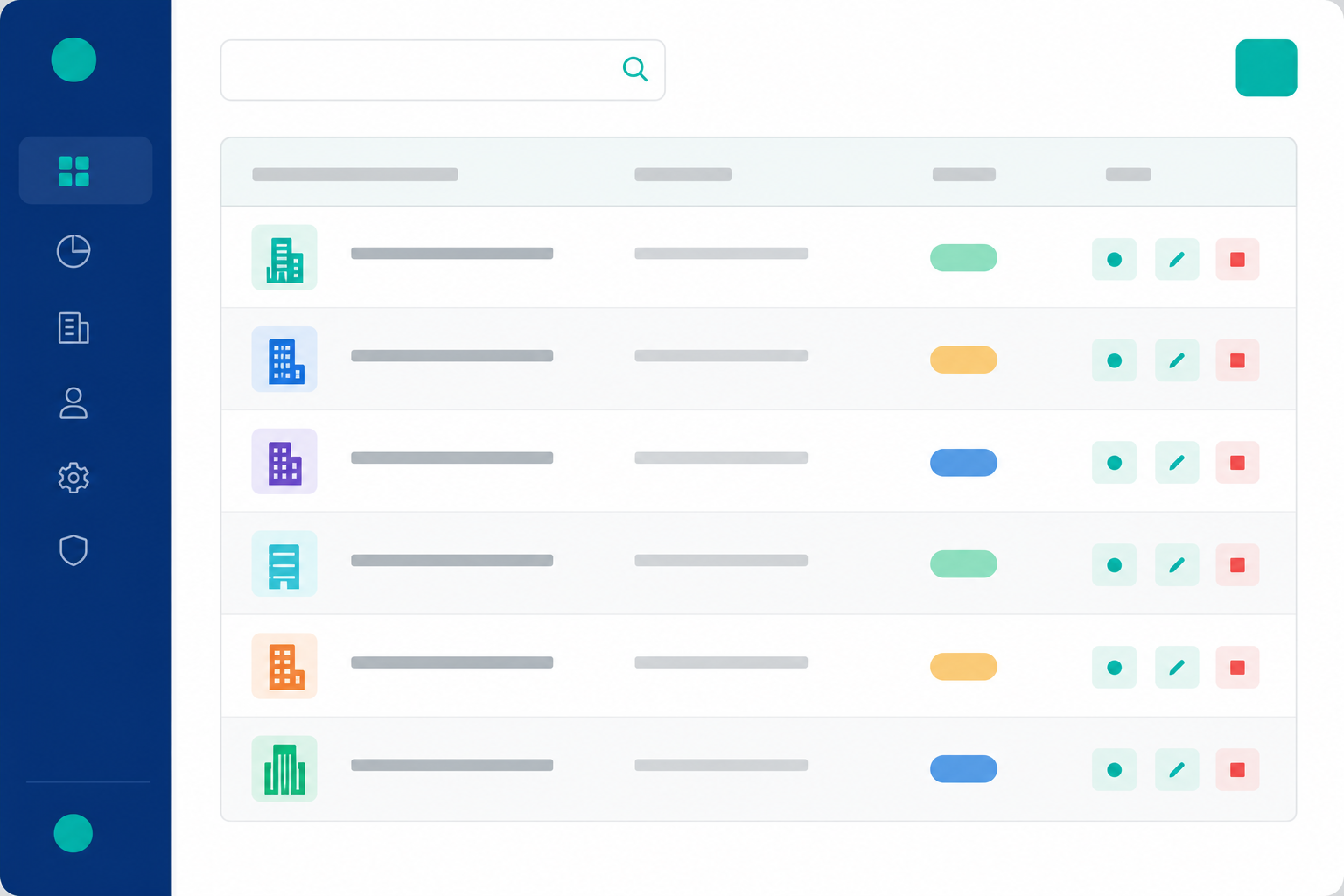Open the dashboard grid icon in sidebar
Image resolution: width=1344 pixels, height=896 pixels.
[x=73, y=171]
